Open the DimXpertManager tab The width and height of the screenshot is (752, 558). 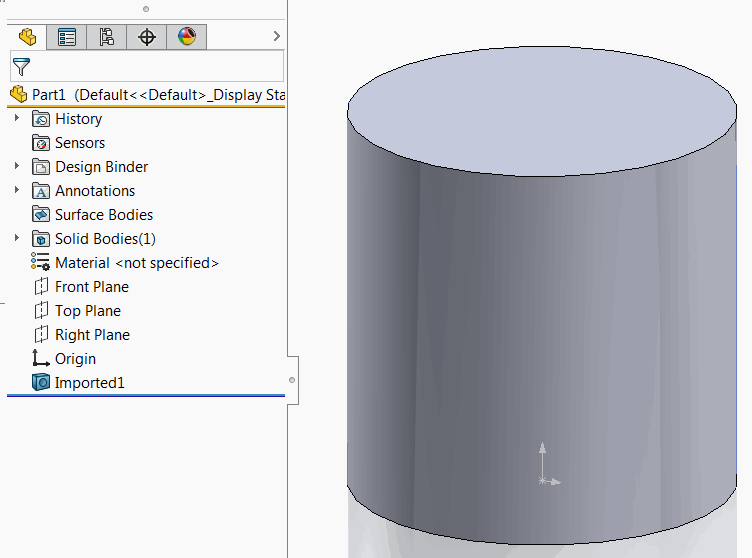coord(147,37)
